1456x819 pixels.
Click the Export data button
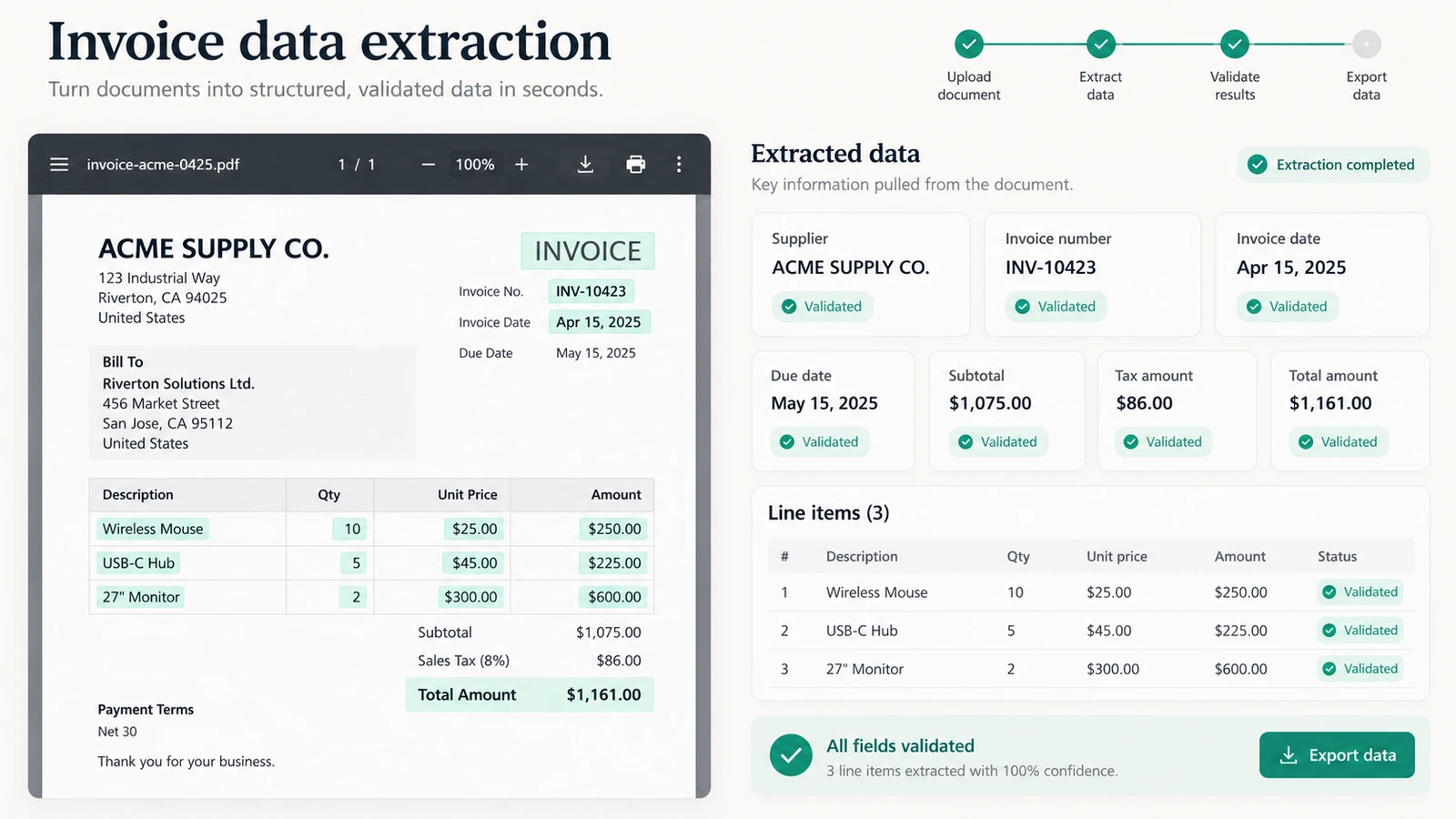(x=1337, y=755)
